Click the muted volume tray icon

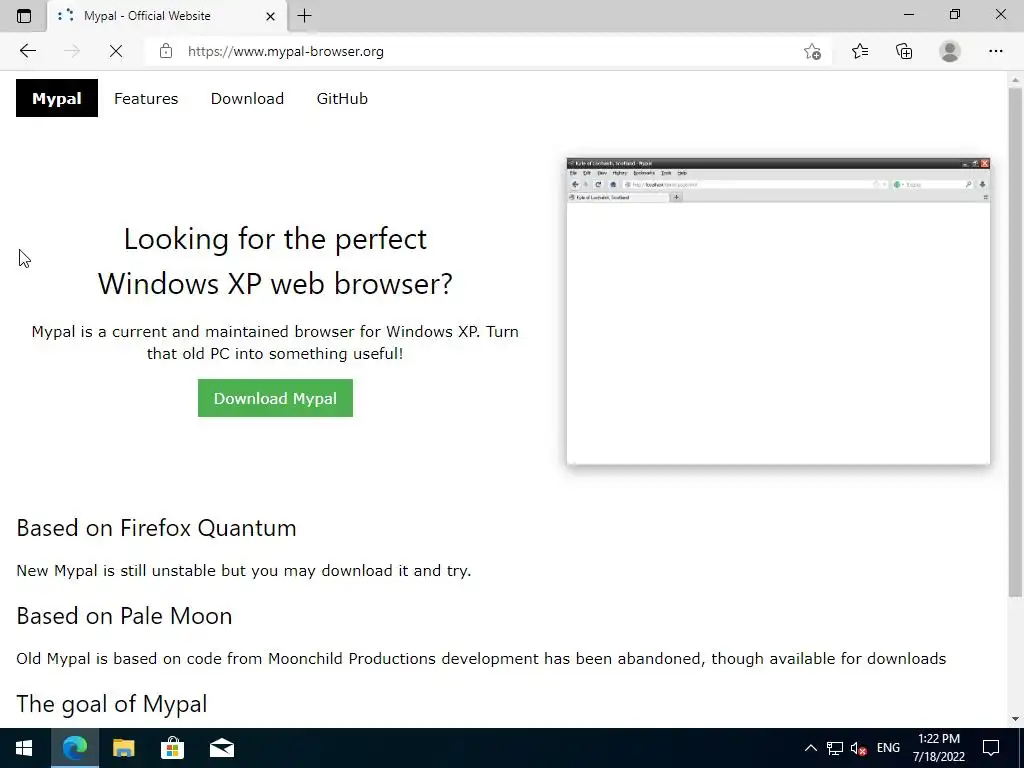(x=859, y=748)
